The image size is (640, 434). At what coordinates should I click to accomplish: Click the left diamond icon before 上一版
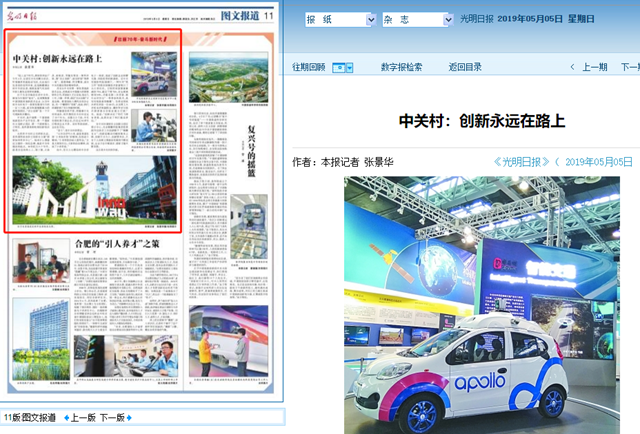[67, 417]
